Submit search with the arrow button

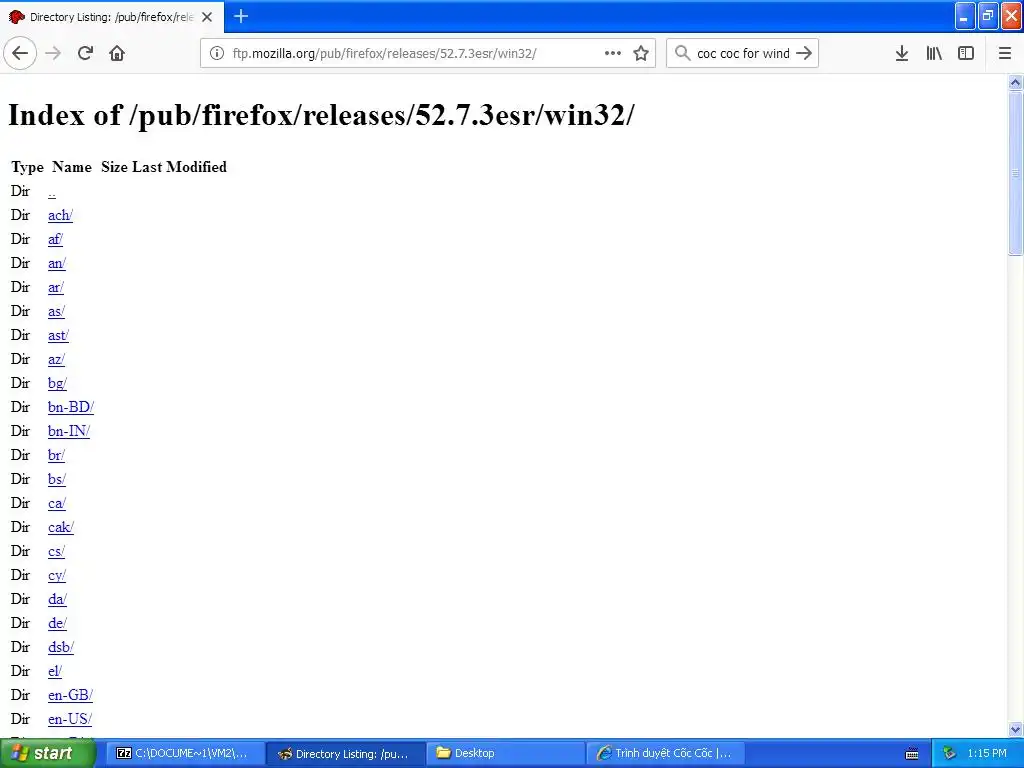(804, 54)
